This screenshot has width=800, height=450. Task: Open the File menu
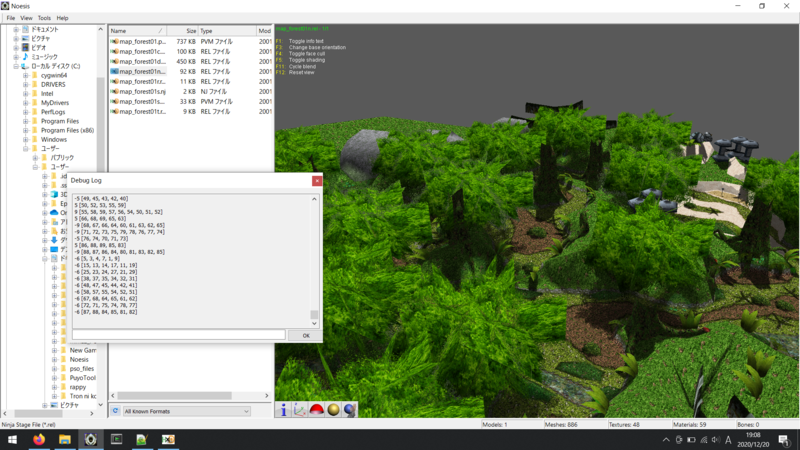coord(11,18)
